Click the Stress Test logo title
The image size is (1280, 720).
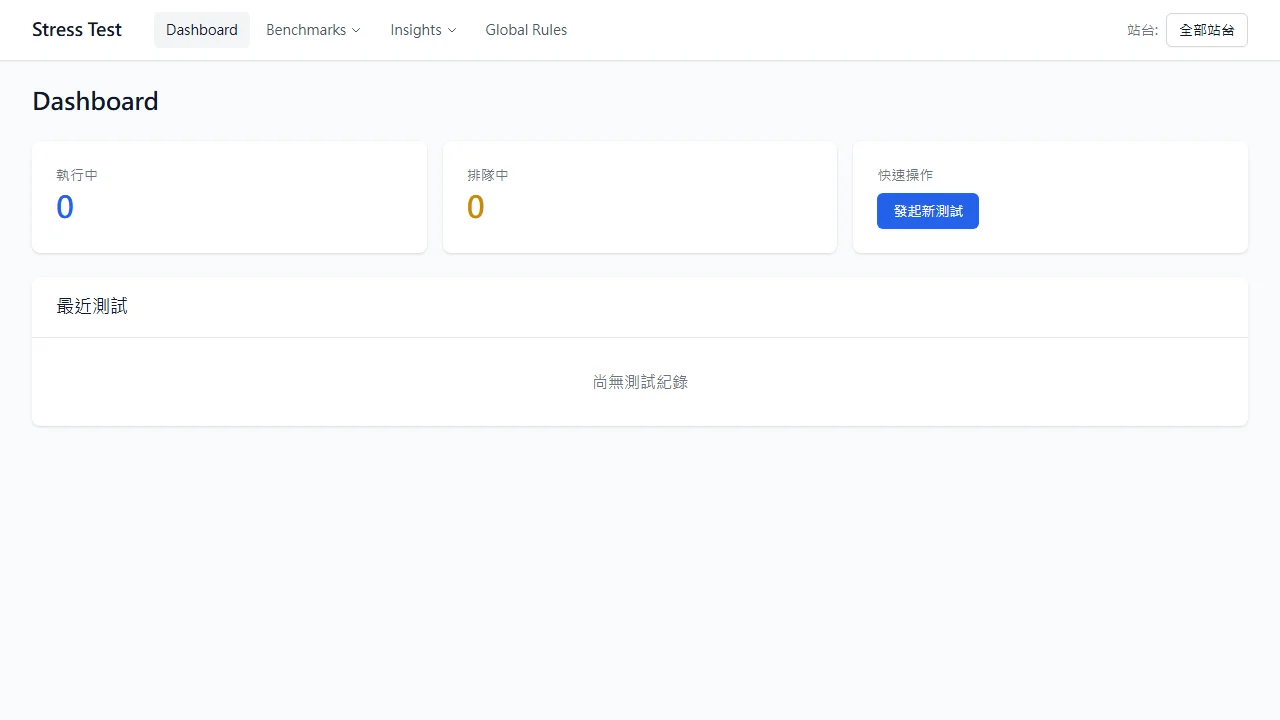[x=77, y=30]
